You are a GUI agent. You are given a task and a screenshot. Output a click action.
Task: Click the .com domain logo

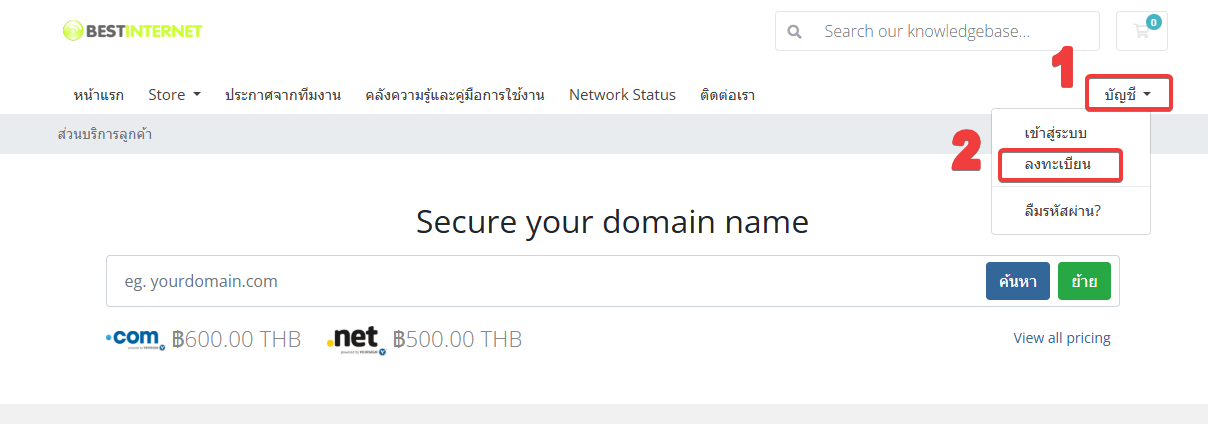[x=135, y=340]
